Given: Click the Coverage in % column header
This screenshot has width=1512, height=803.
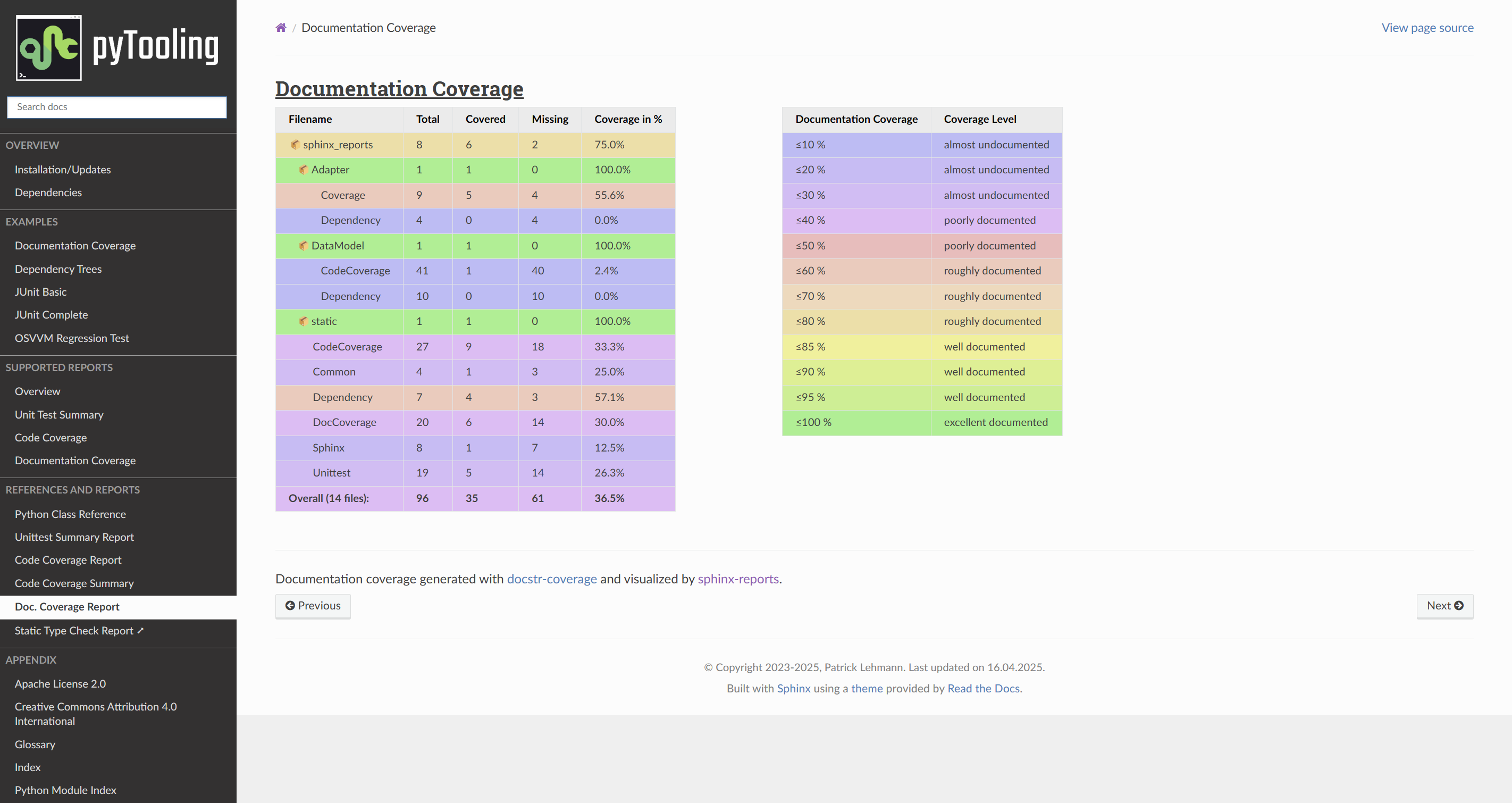Looking at the screenshot, I should point(628,119).
